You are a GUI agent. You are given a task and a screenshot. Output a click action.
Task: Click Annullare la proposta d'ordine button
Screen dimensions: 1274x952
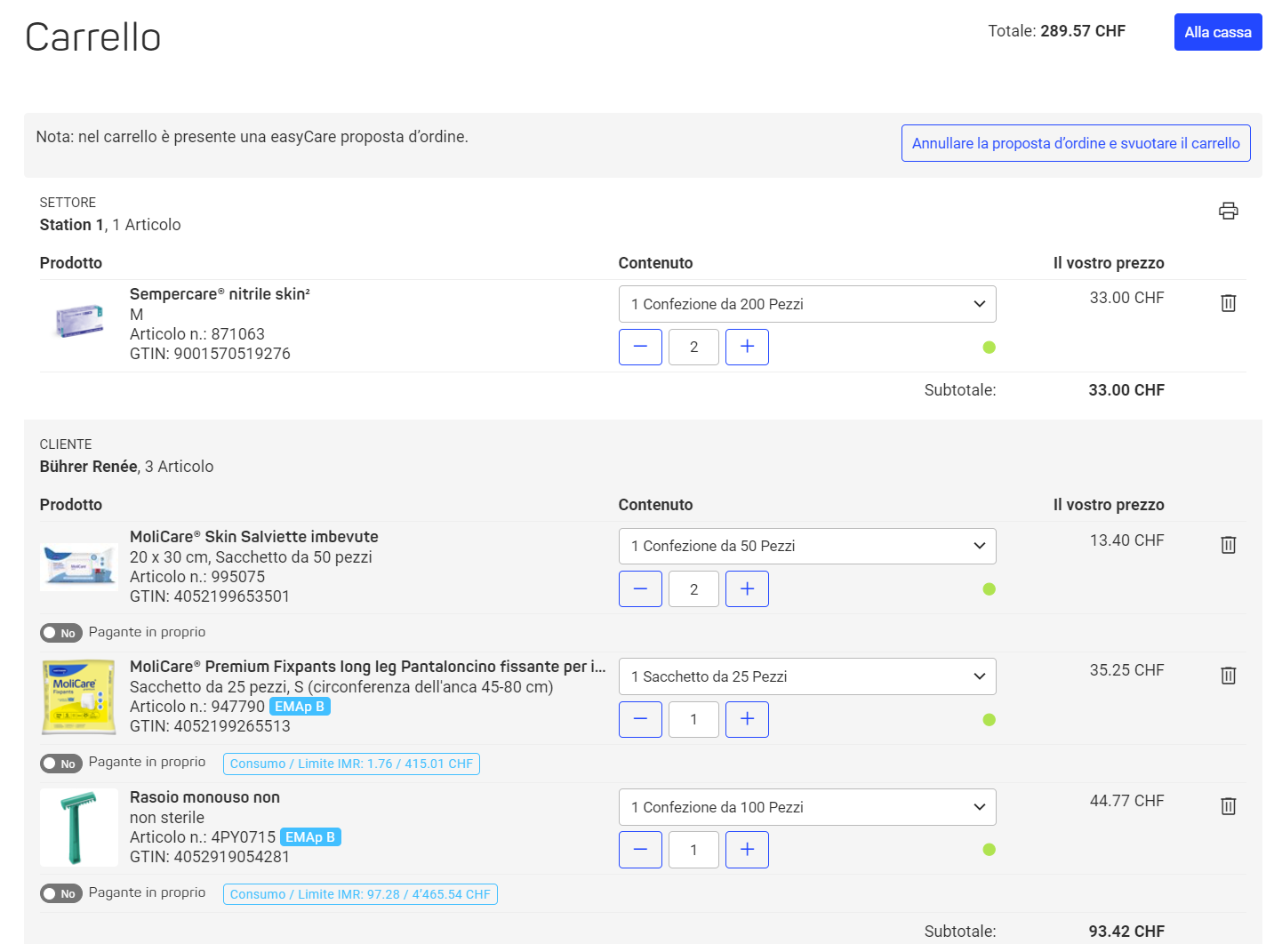coord(1076,143)
